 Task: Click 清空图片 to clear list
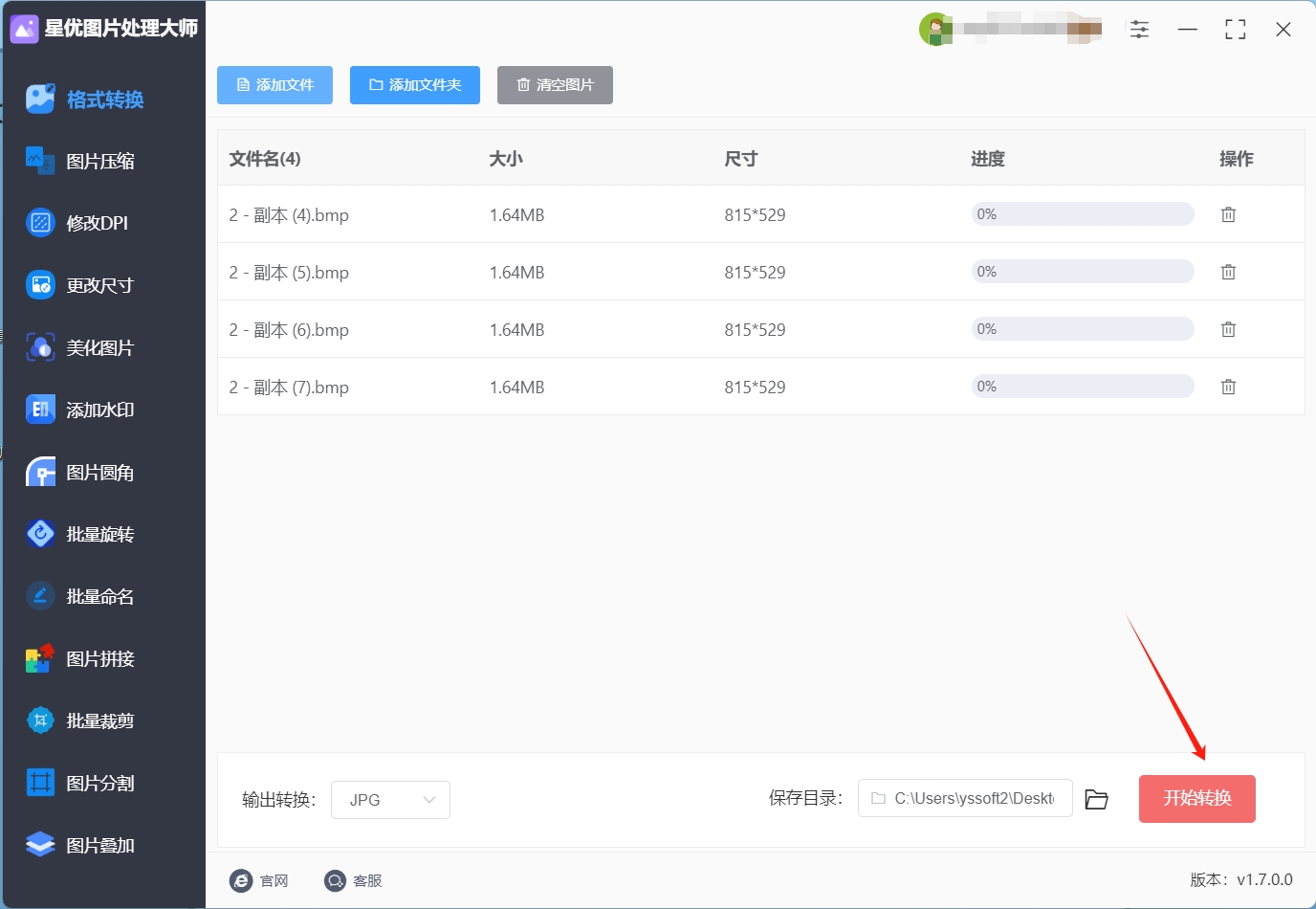555,85
